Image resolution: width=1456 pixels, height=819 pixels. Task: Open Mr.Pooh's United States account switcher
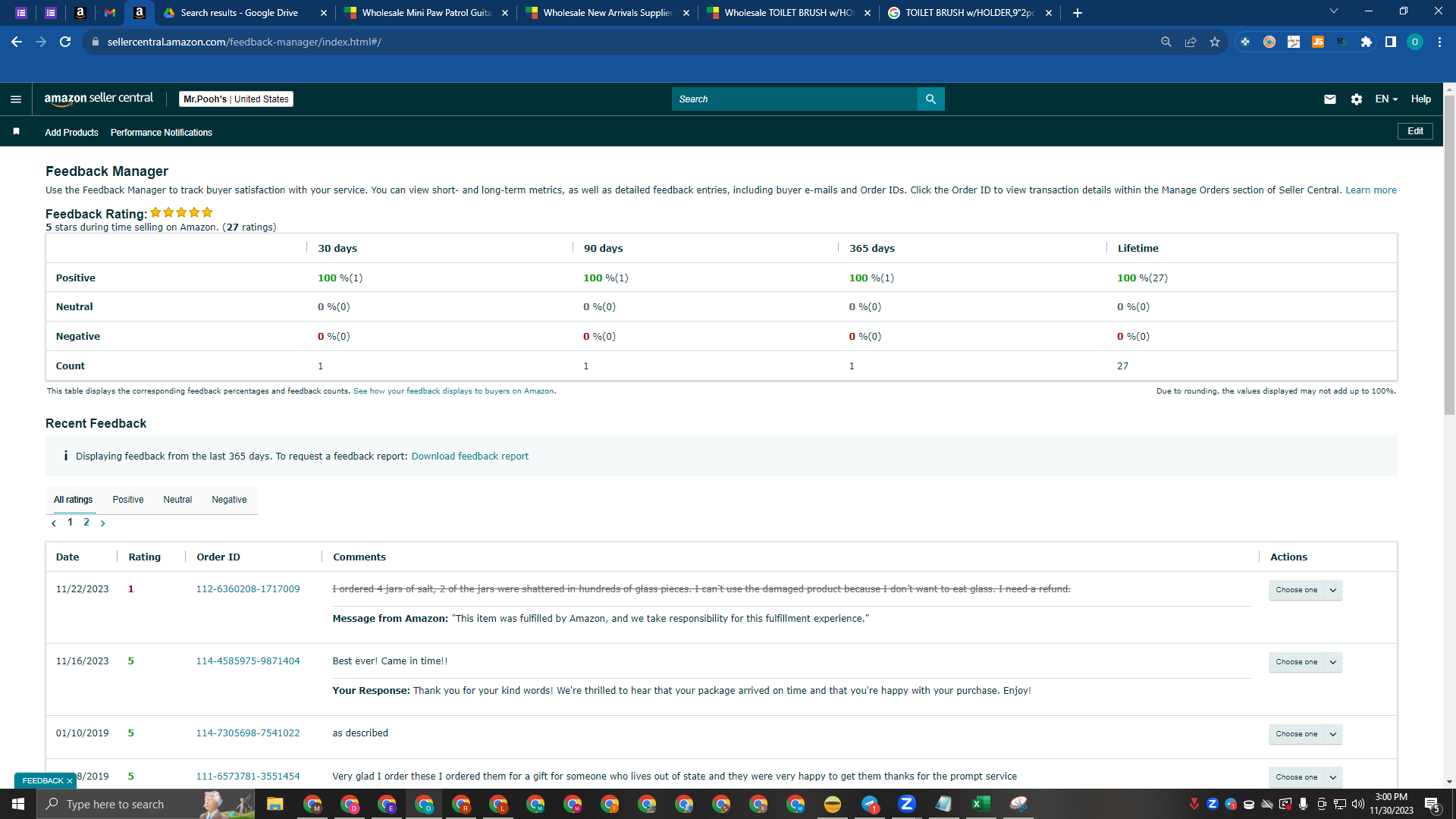236,99
